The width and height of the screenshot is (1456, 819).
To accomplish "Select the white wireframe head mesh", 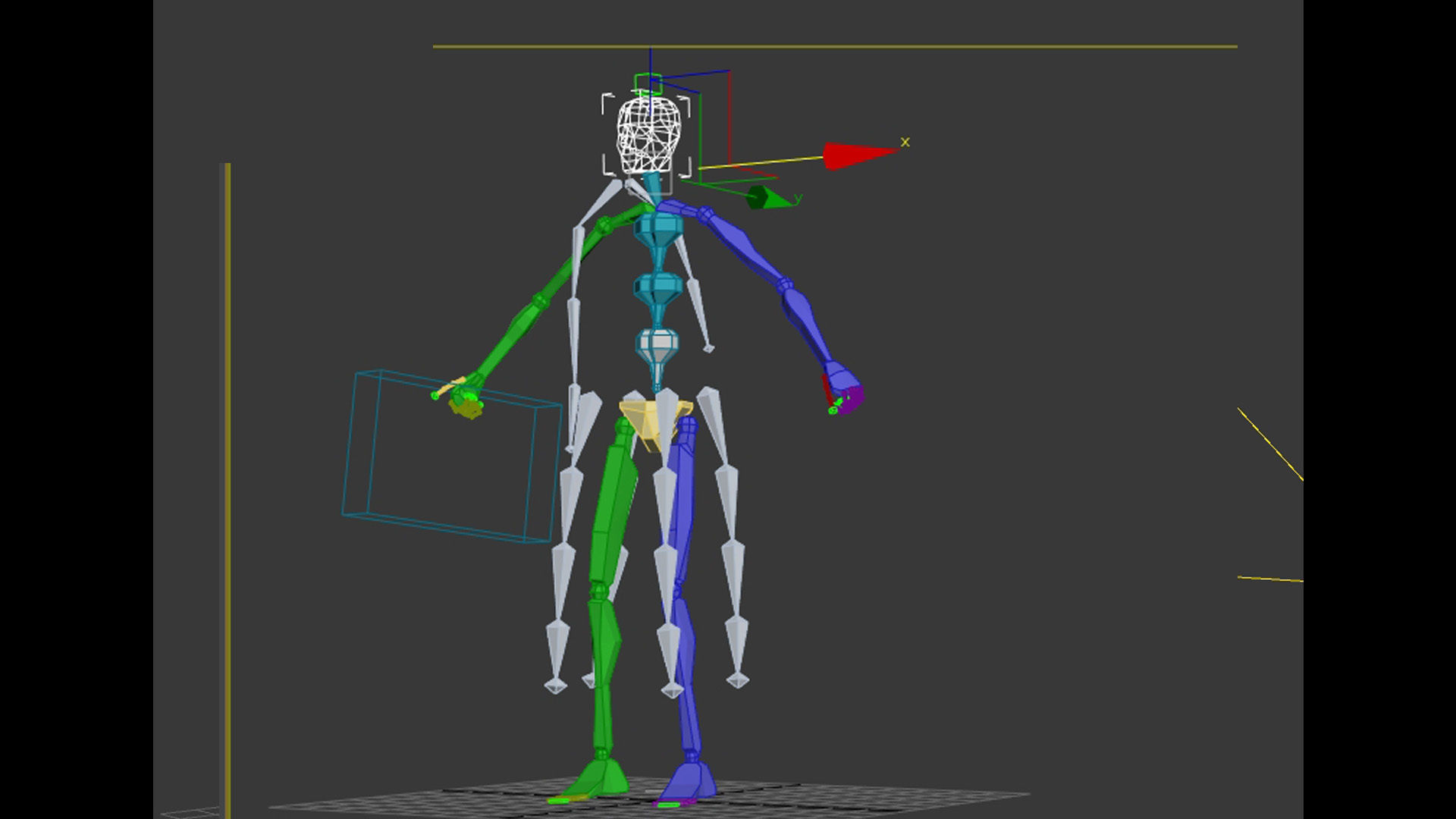I will pos(648,135).
